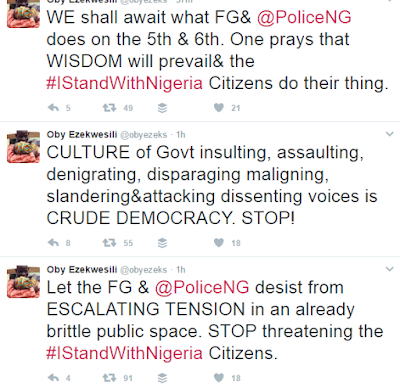
Task: Click the avatar thumbnail on the ESCALATING TENSION tweet
Action: point(23,281)
